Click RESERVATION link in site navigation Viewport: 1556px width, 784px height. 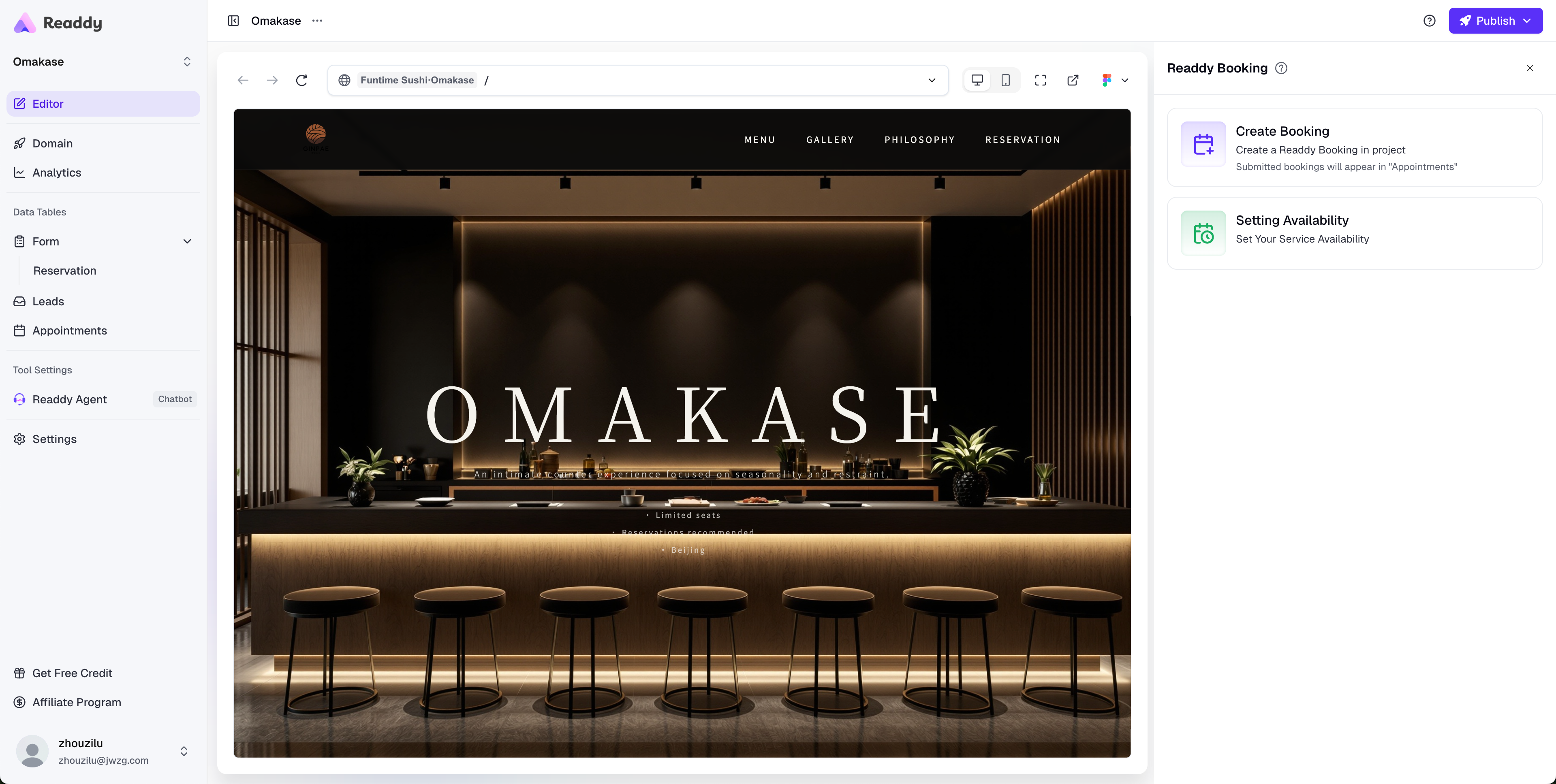coord(1023,139)
